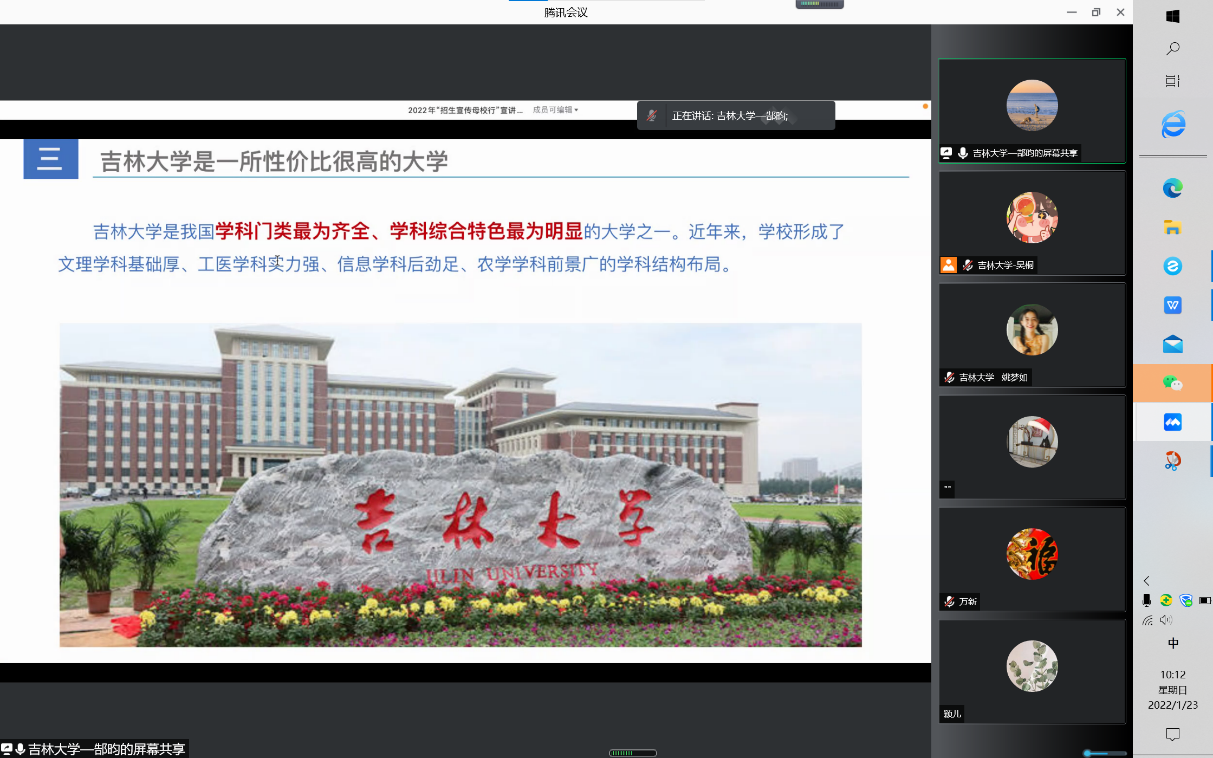
Task: Click 万新's muted microphone indicator
Action: (949, 602)
